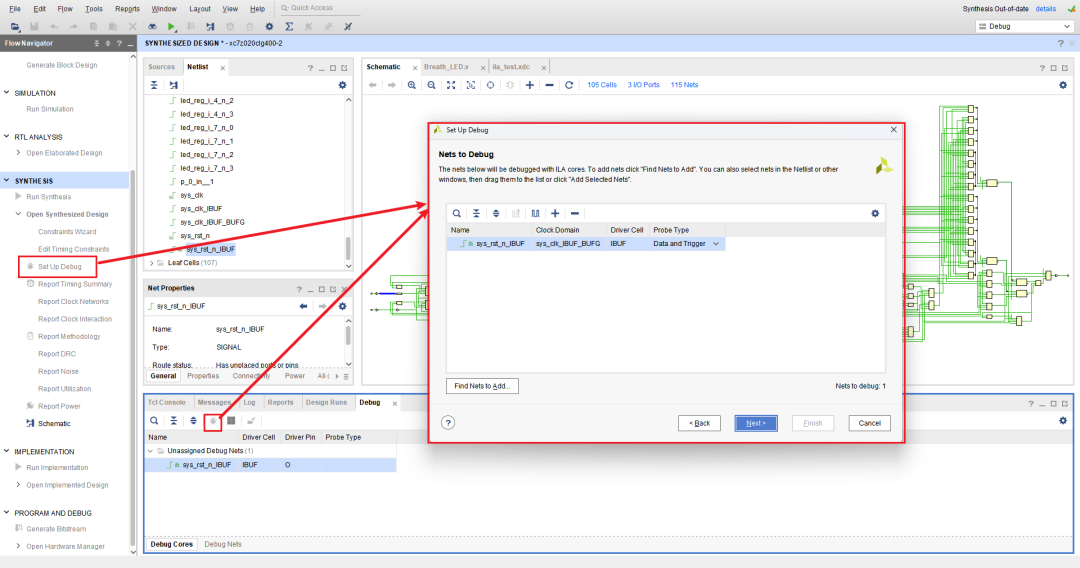The width and height of the screenshot is (1080, 568).
Task: Open Probe Type dropdown for sys_rst_n_IBUF
Action: coord(716,244)
